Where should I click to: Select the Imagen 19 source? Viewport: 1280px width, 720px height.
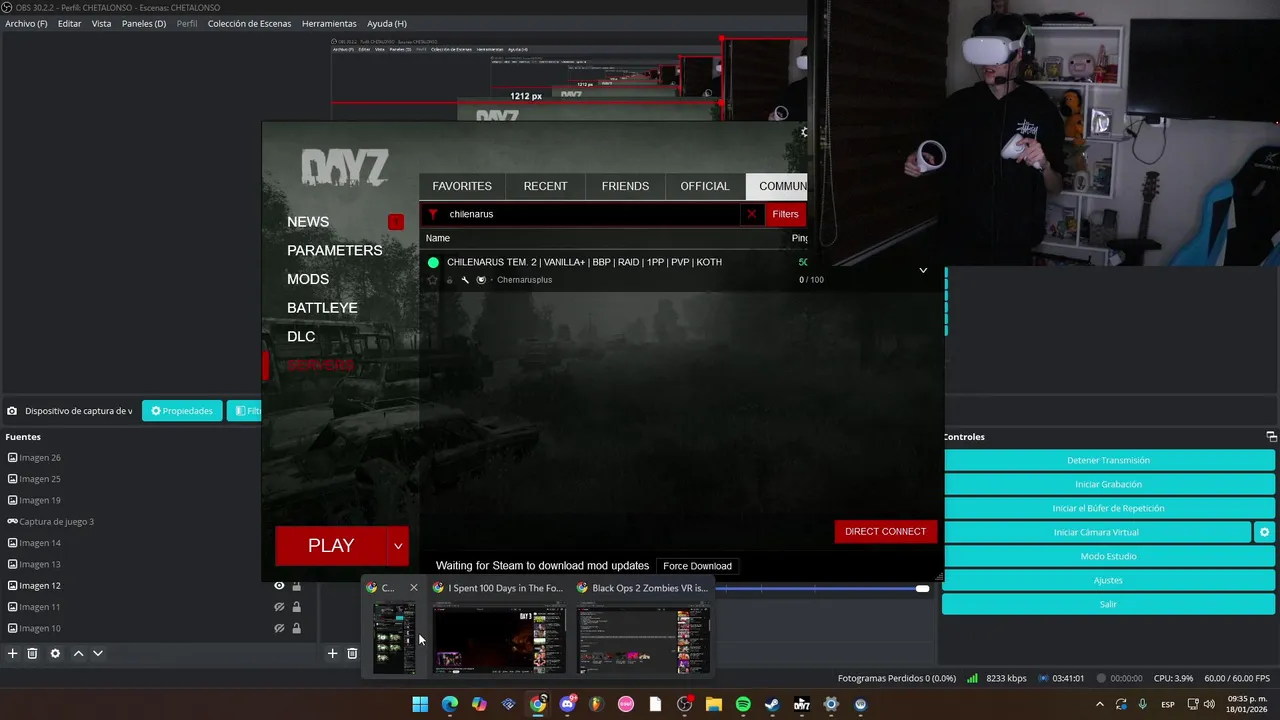pos(40,500)
